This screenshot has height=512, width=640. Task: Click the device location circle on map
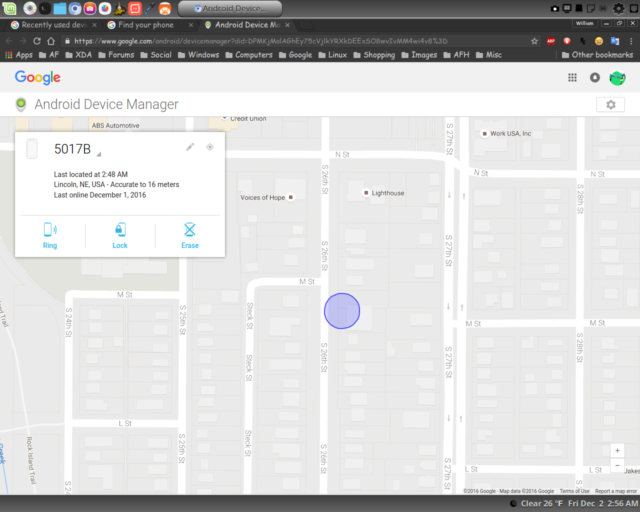point(342,311)
